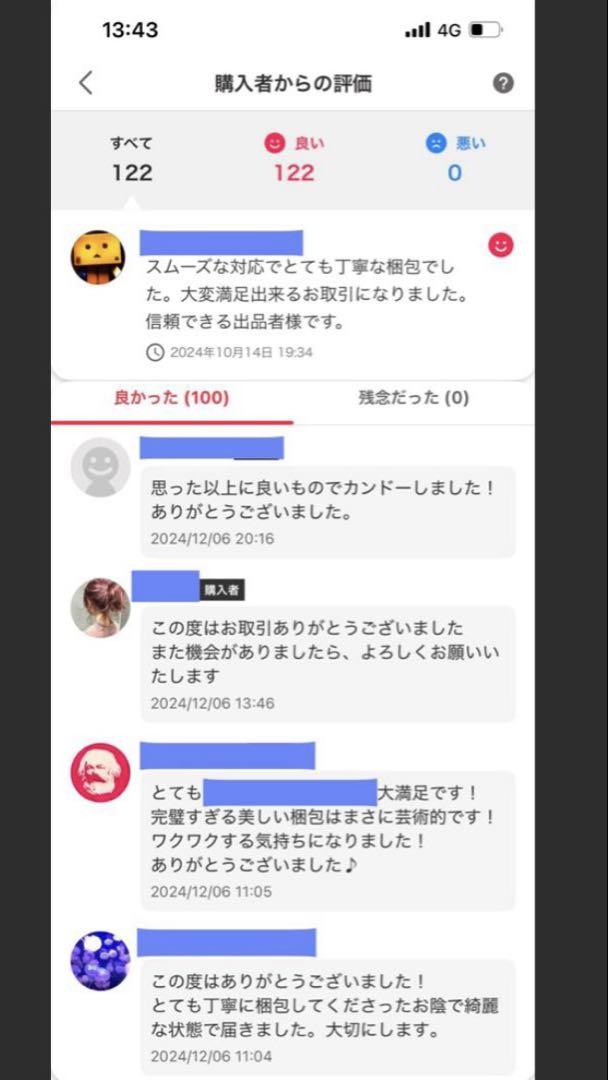
Task: Tap the red smiley 良い icon
Action: [x=275, y=143]
